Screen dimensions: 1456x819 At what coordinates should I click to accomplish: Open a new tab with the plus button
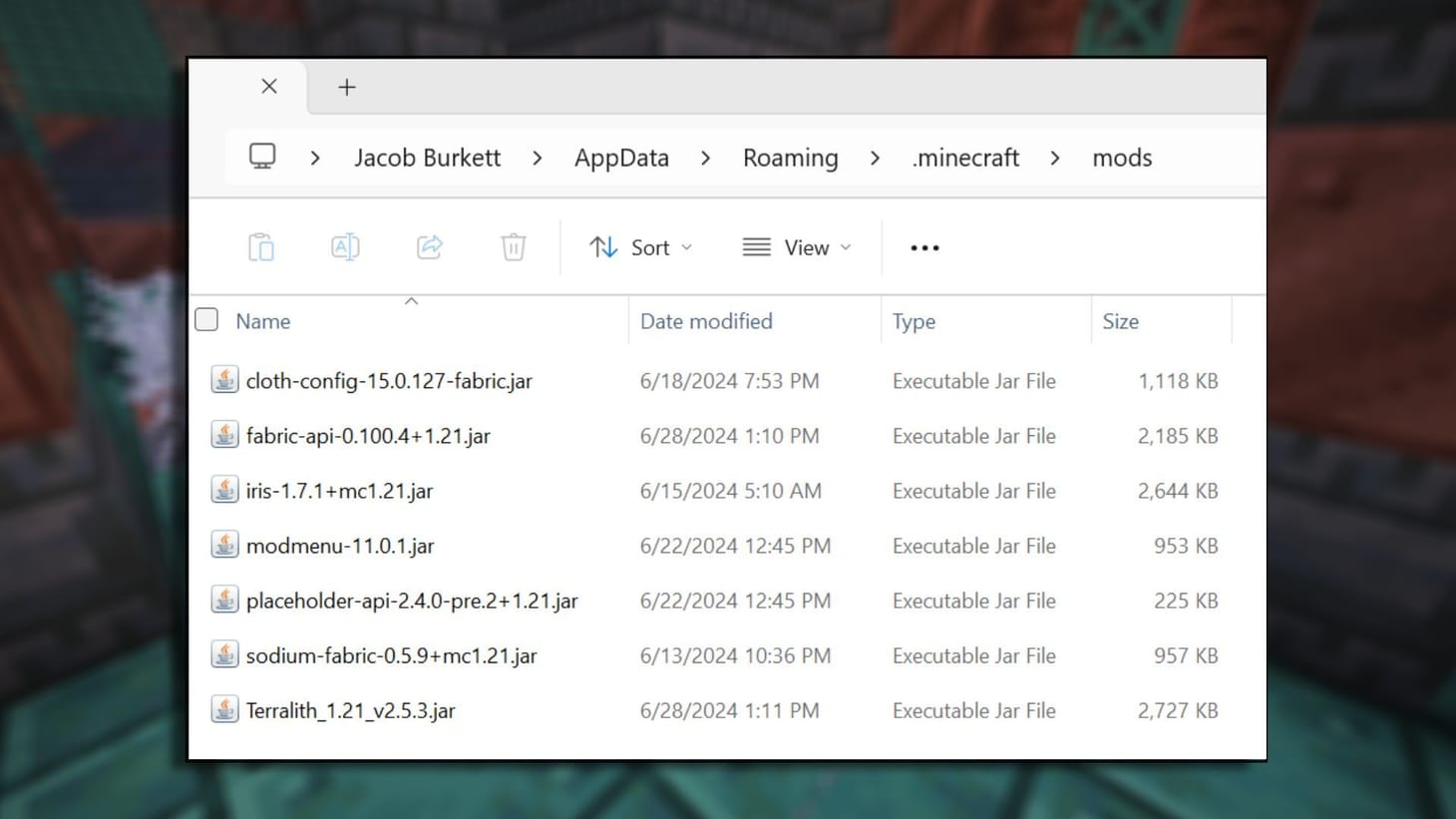click(346, 87)
